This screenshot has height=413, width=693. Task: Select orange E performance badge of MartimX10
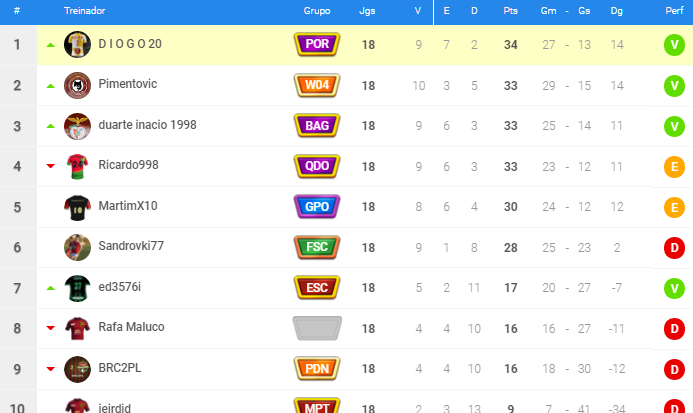coord(674,207)
